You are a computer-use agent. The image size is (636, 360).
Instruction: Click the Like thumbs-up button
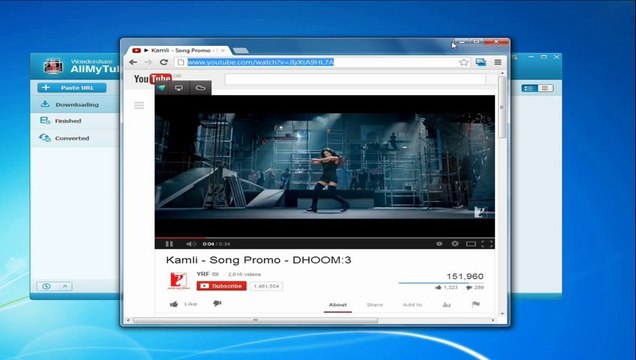(183, 304)
